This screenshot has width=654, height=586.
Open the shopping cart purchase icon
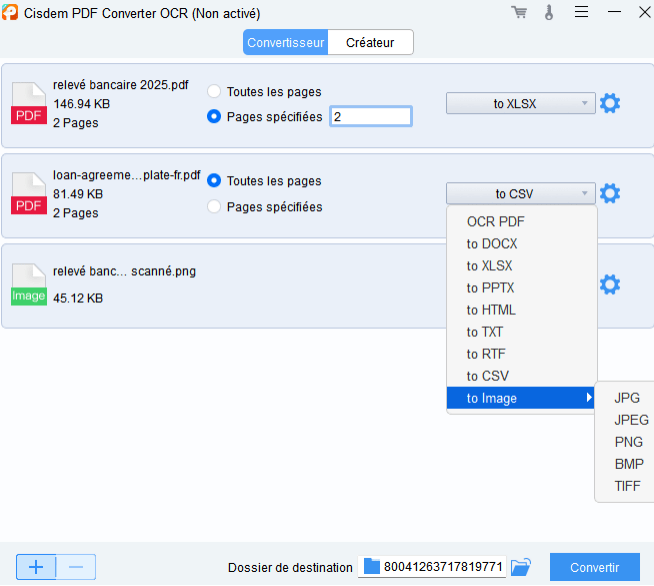click(519, 12)
